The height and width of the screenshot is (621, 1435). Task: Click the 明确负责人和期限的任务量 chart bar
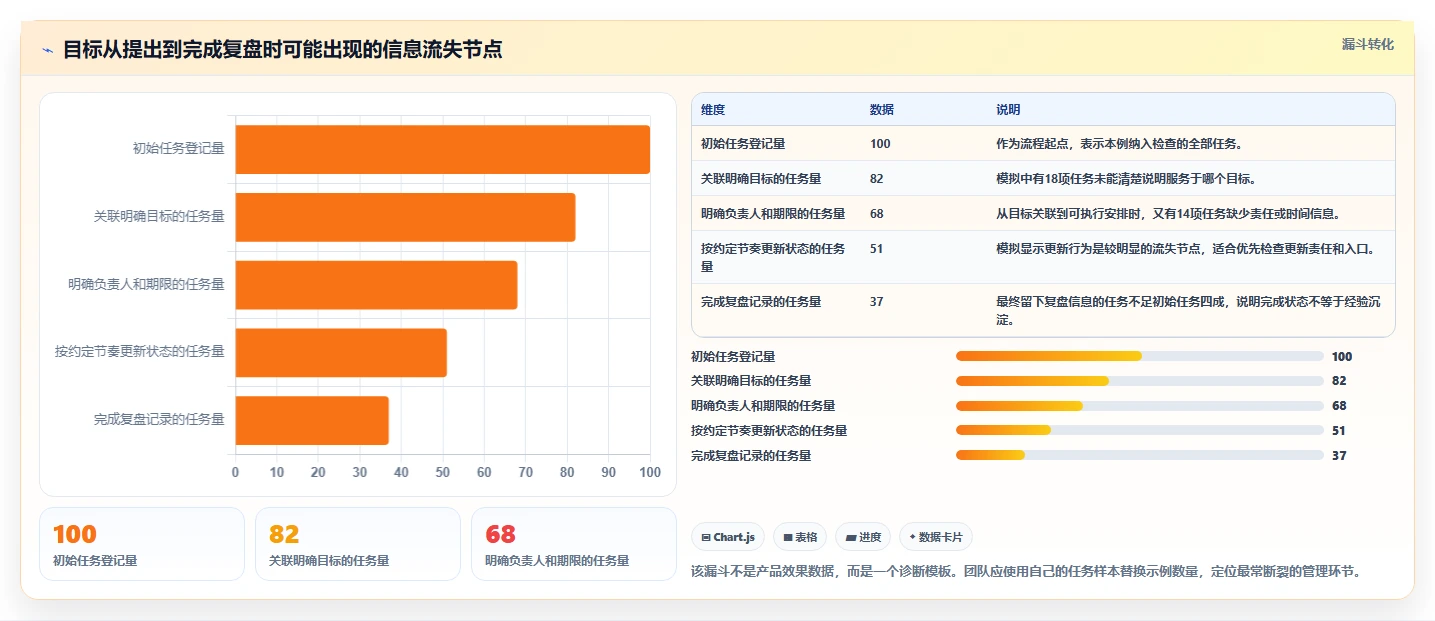point(376,285)
